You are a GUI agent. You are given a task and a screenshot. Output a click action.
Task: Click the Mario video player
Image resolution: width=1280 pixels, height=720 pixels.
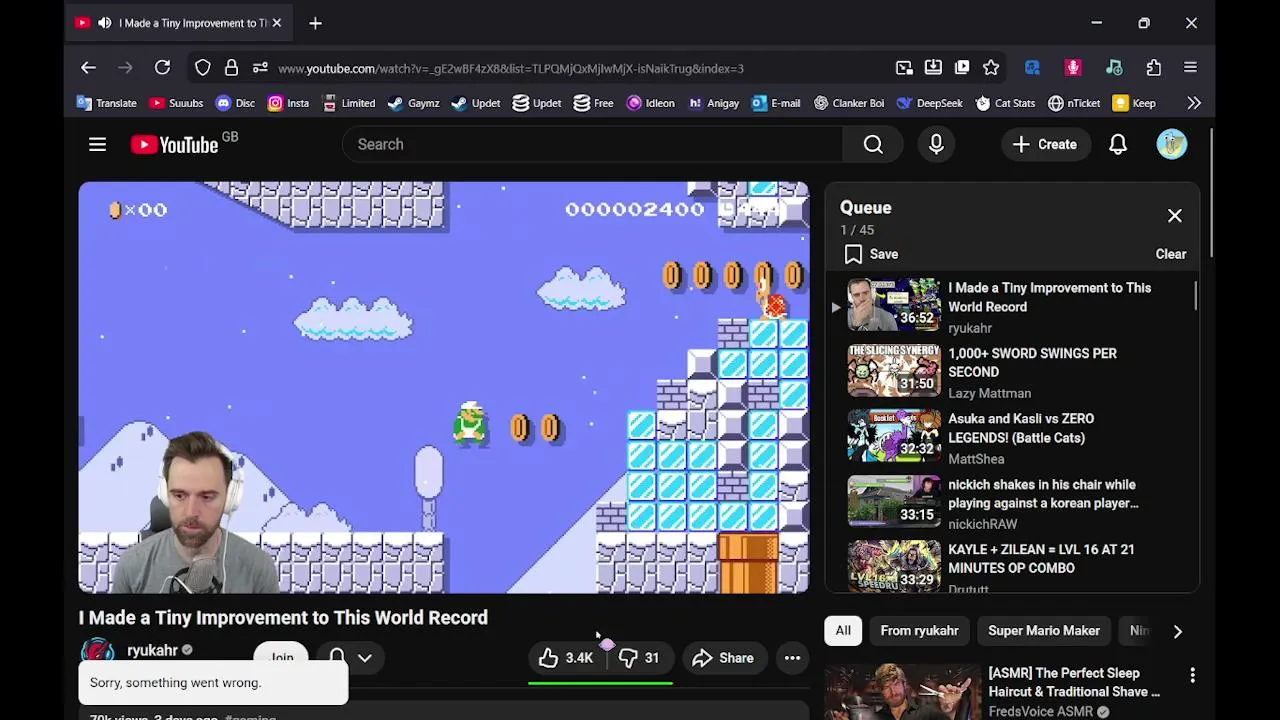pyautogui.click(x=444, y=388)
